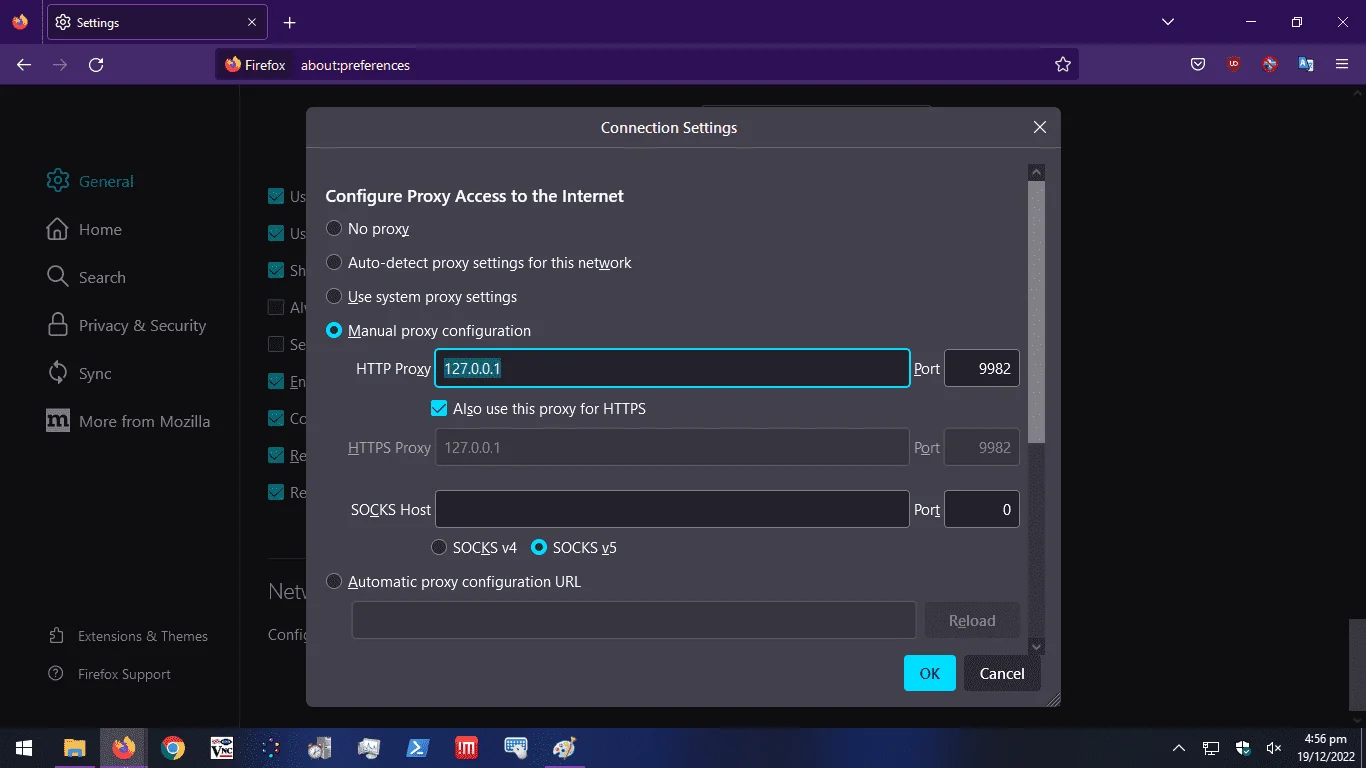Go back one page
Image resolution: width=1366 pixels, height=768 pixels.
point(24,65)
